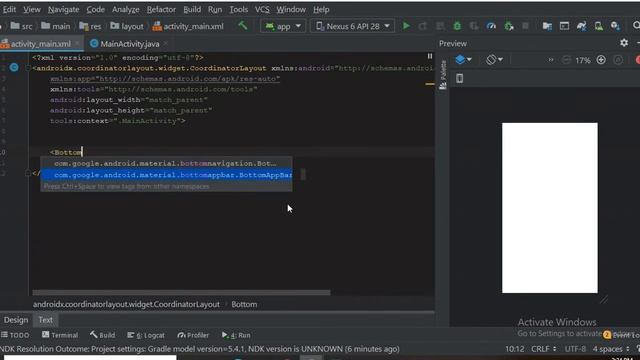
Task: Change the 4 spaces indent setting
Action: 611,349
